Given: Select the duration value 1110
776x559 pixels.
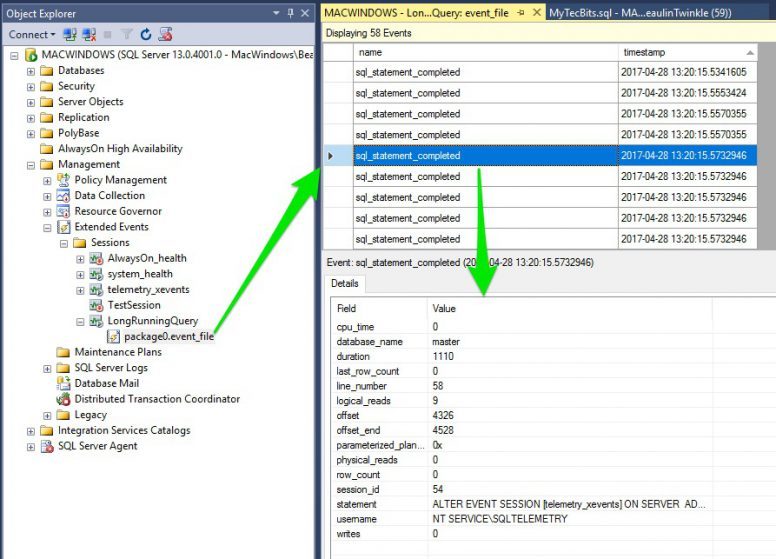Looking at the screenshot, I should 442,357.
